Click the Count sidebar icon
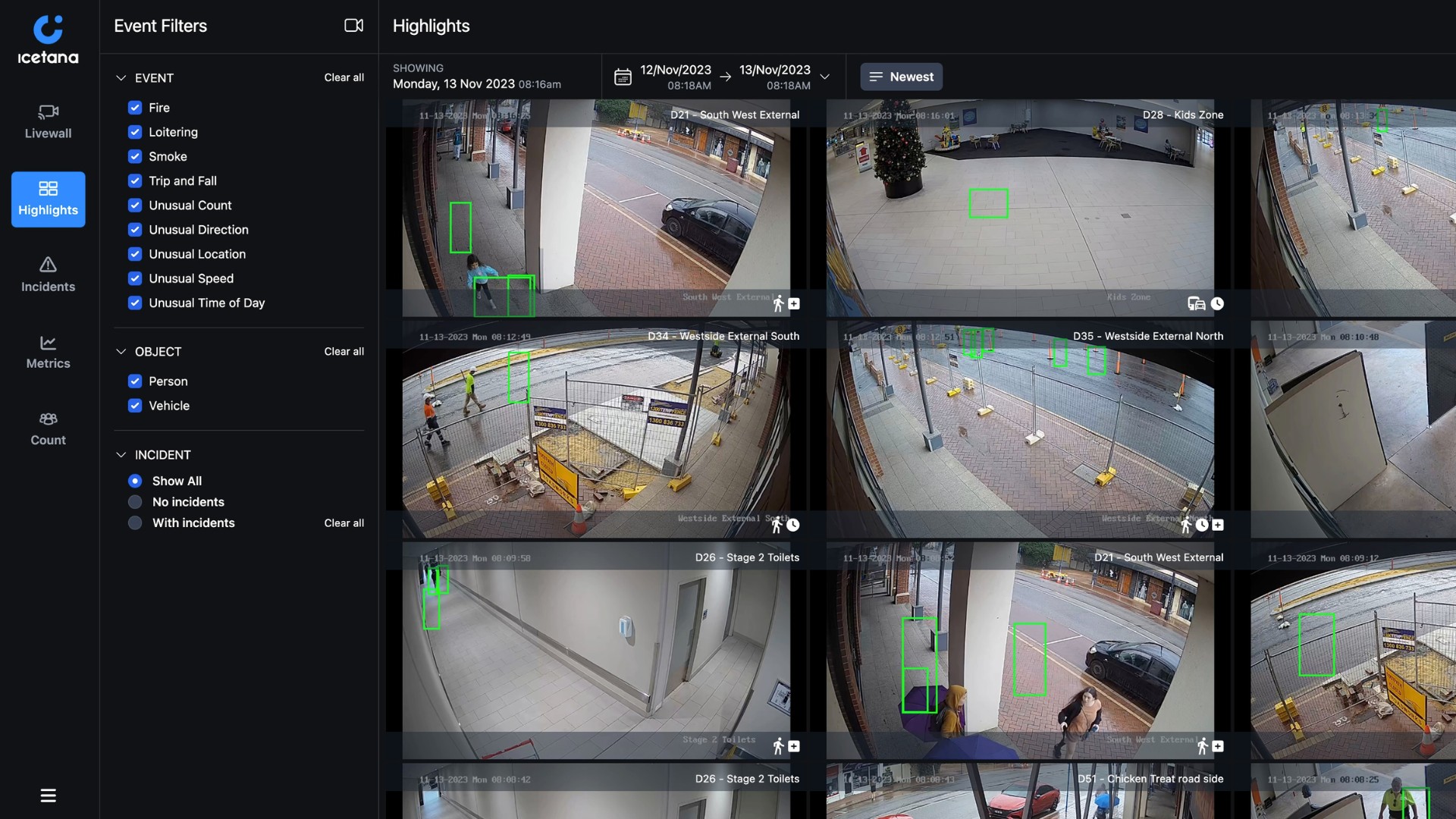The image size is (1456, 819). point(48,428)
